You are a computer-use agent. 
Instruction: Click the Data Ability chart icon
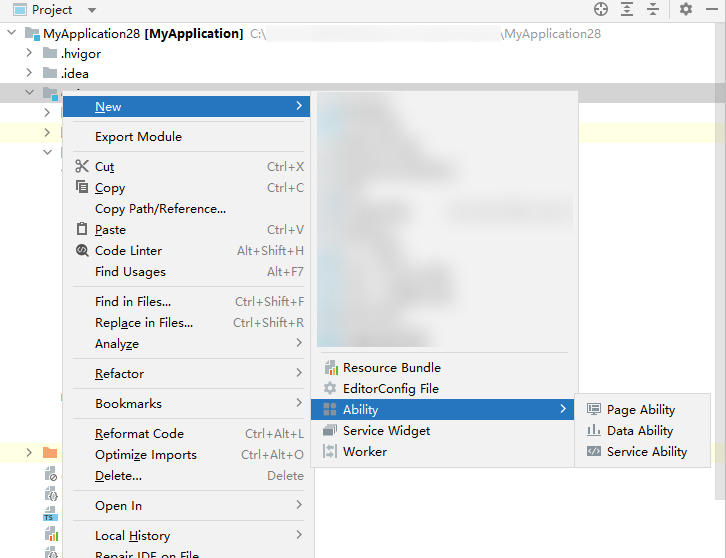[x=594, y=430]
